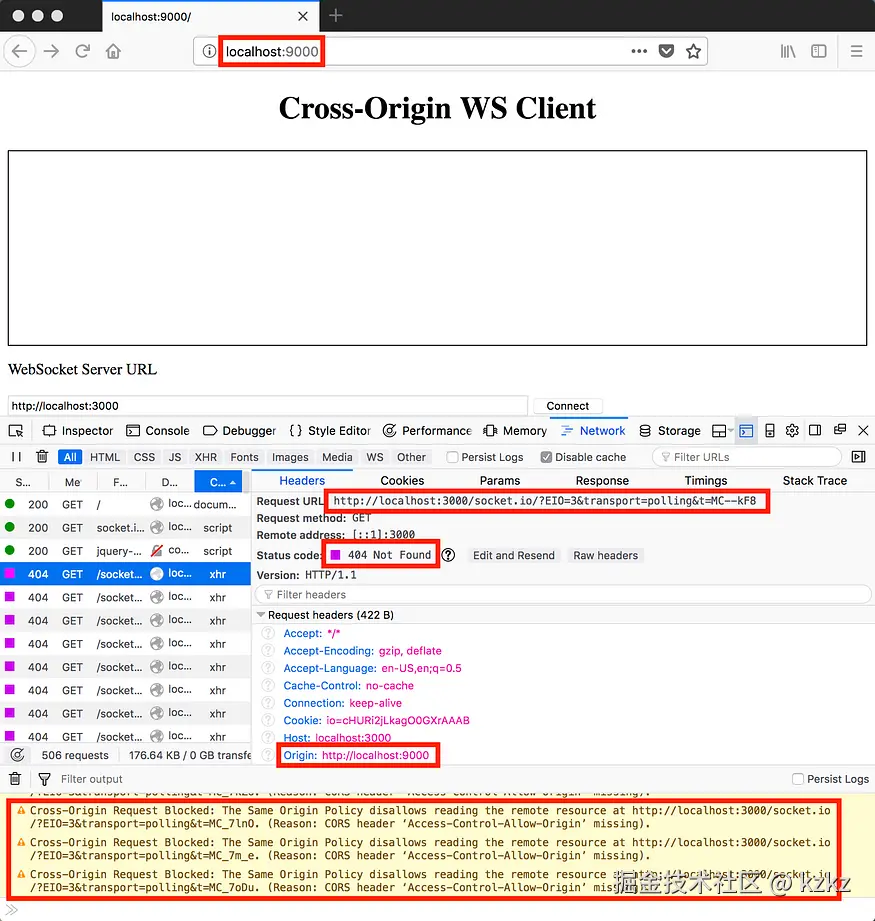Screen dimensions: 875x921
Task: Focus the WebSocket Server URL input field
Action: click(x=268, y=406)
